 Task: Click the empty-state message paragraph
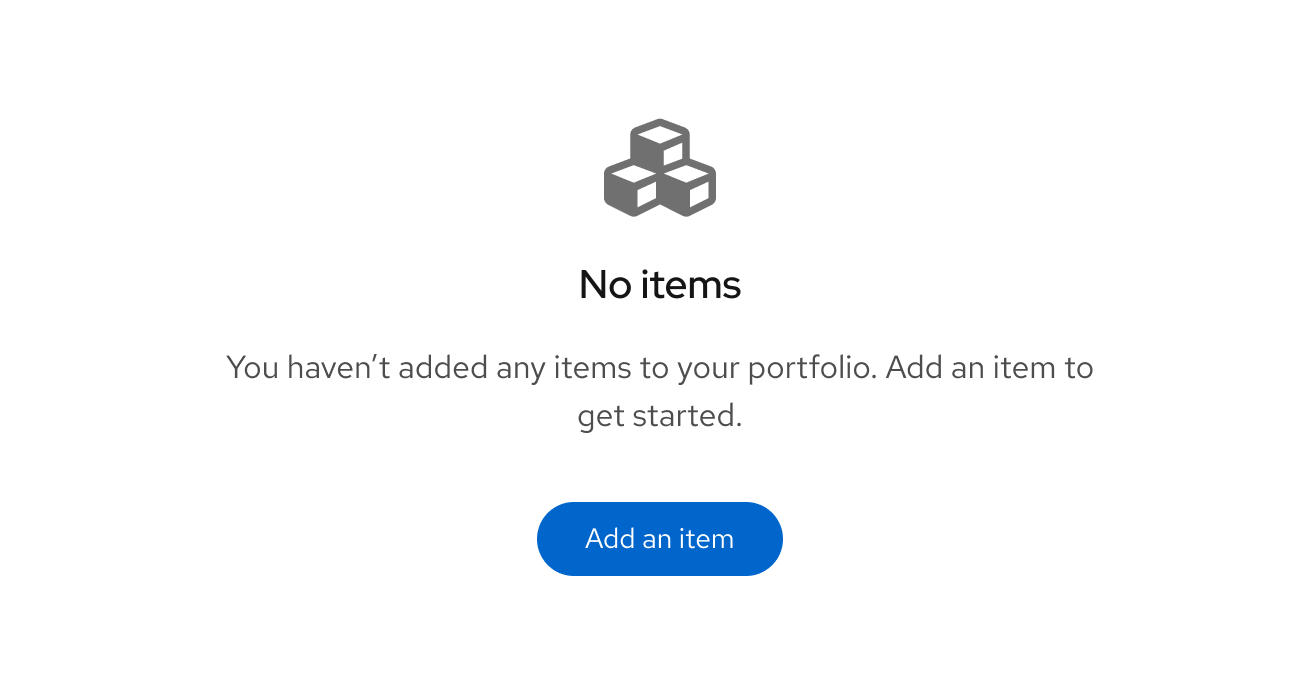pos(660,390)
